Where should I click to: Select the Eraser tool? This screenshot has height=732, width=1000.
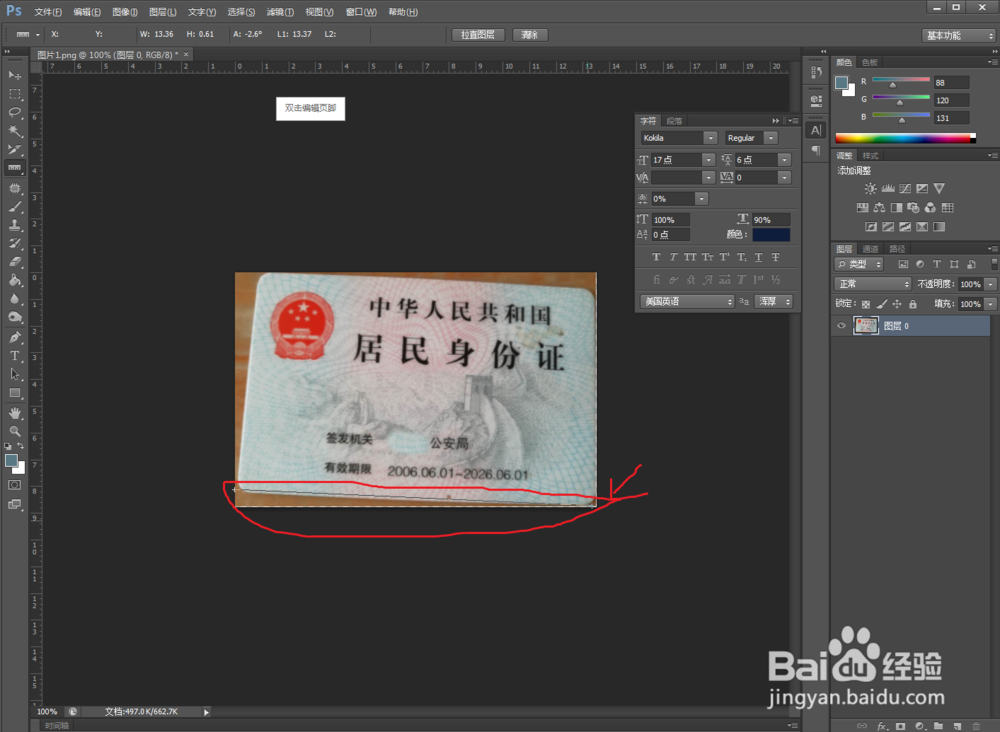coord(15,261)
